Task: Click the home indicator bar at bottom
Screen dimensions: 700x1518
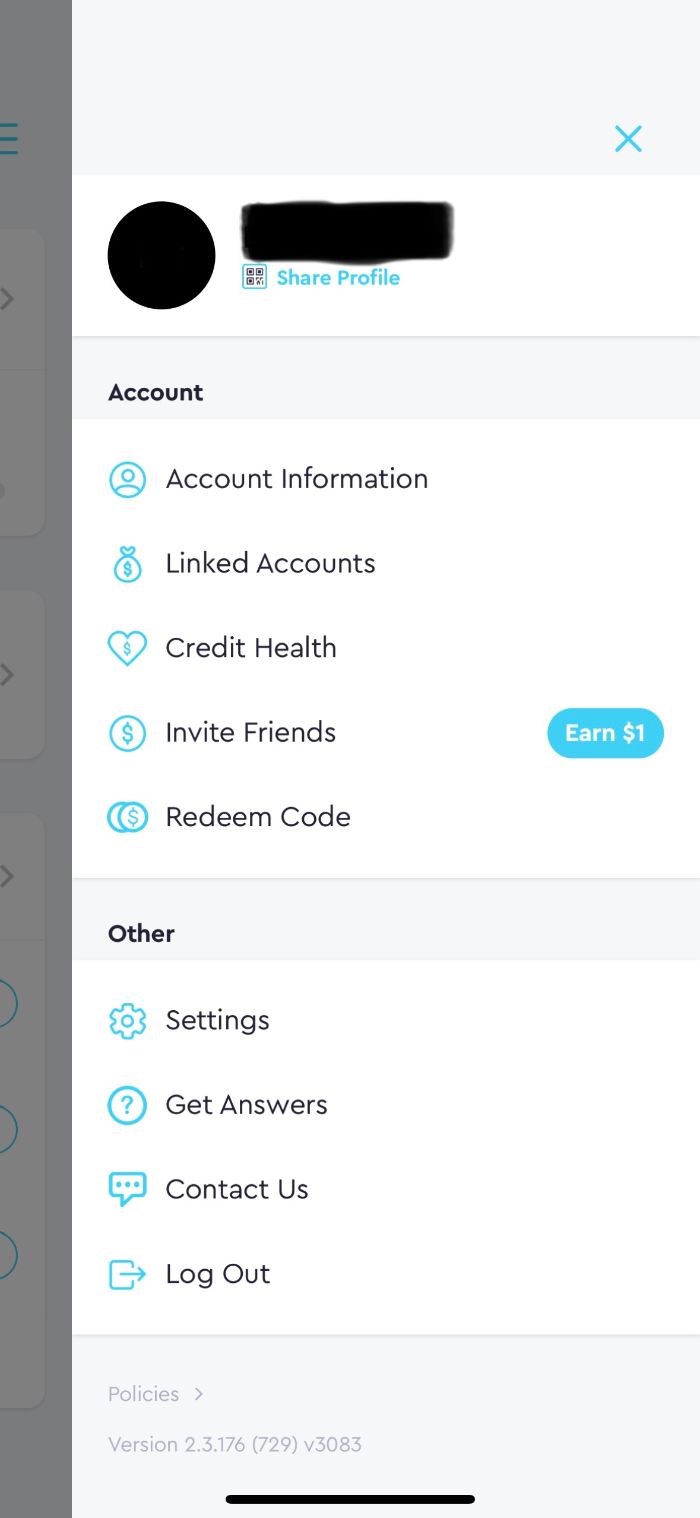Action: (x=350, y=1499)
